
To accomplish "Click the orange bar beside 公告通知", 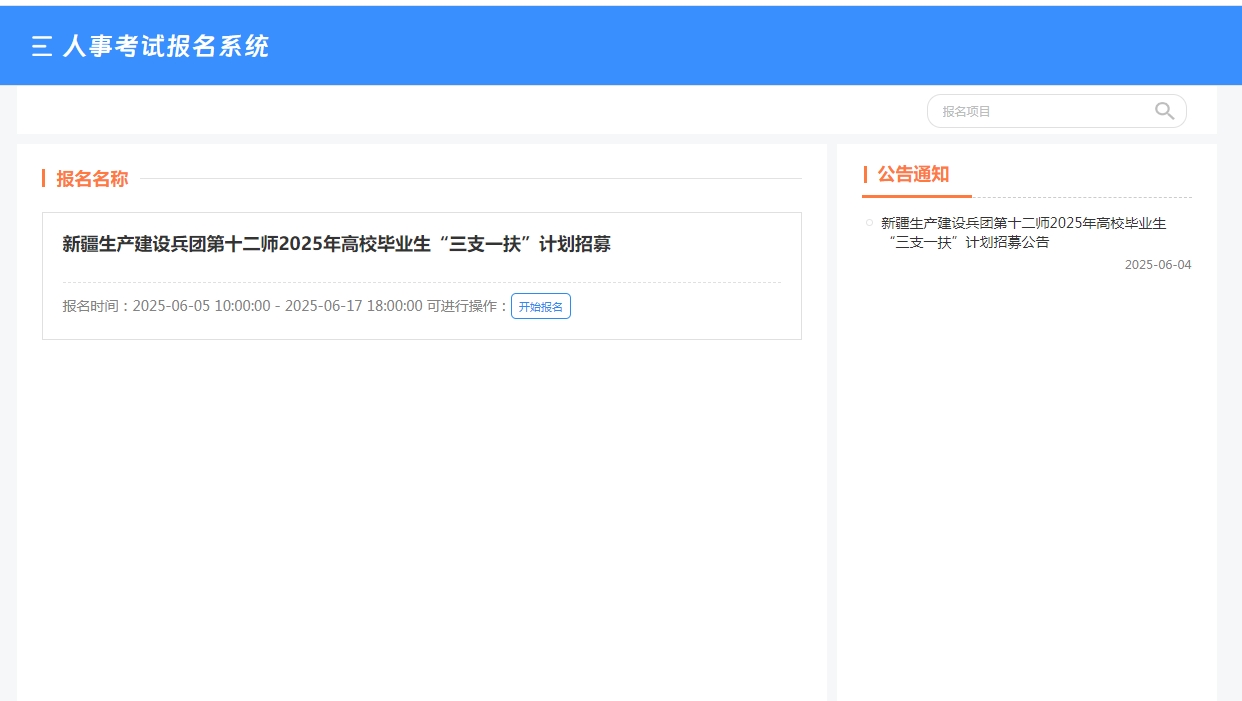I will [866, 174].
